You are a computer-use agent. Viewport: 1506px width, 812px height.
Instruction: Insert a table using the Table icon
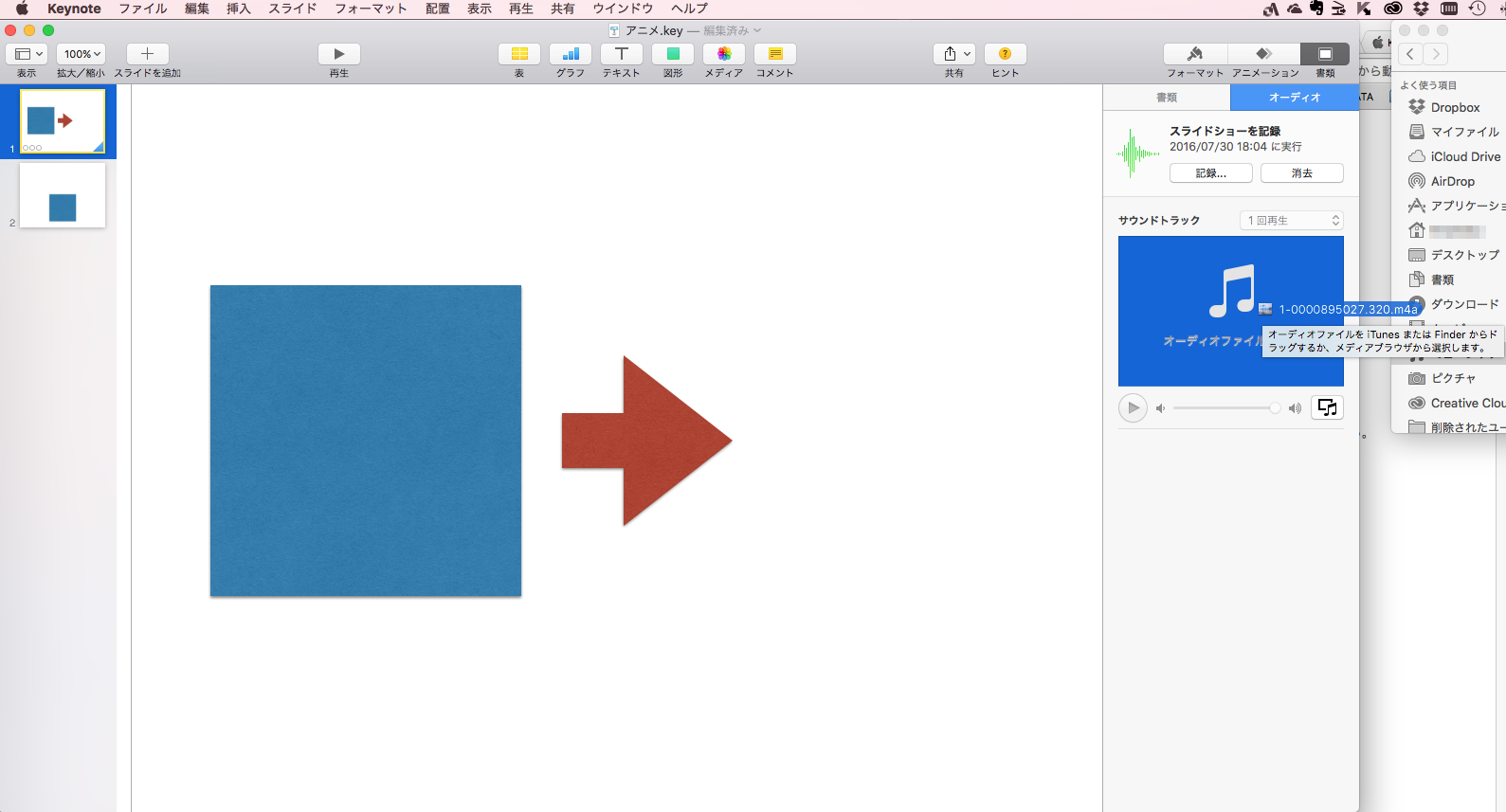(519, 54)
